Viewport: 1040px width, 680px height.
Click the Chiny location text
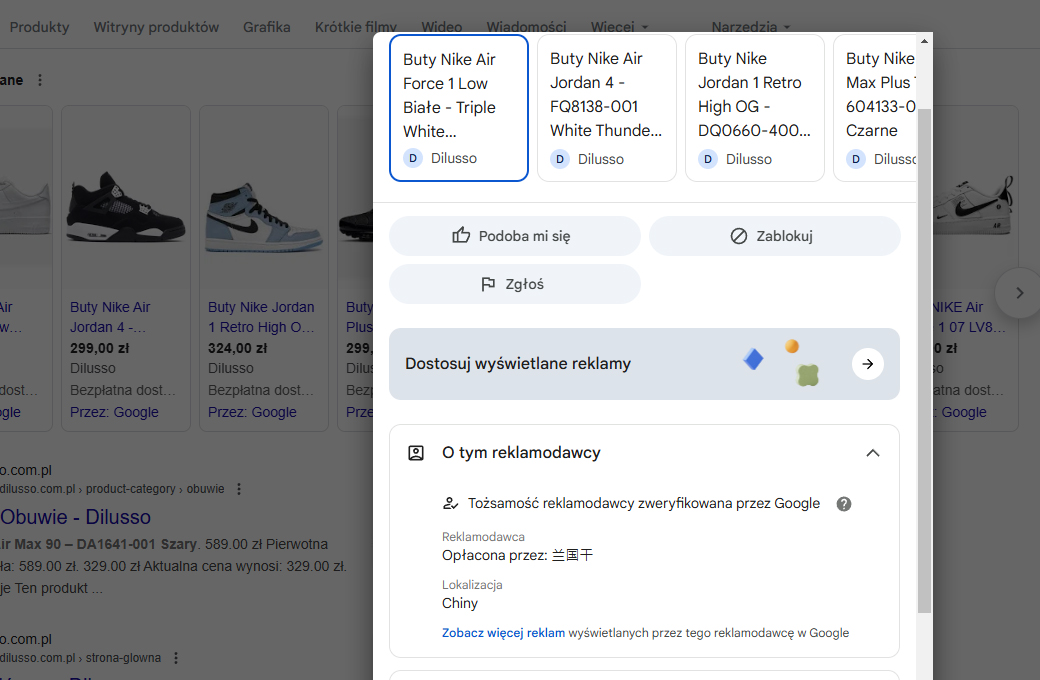pos(460,603)
